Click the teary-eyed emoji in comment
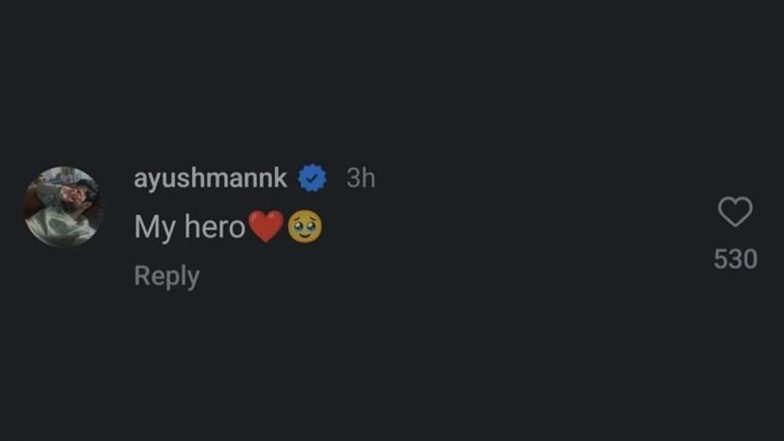784x441 pixels. 304,228
